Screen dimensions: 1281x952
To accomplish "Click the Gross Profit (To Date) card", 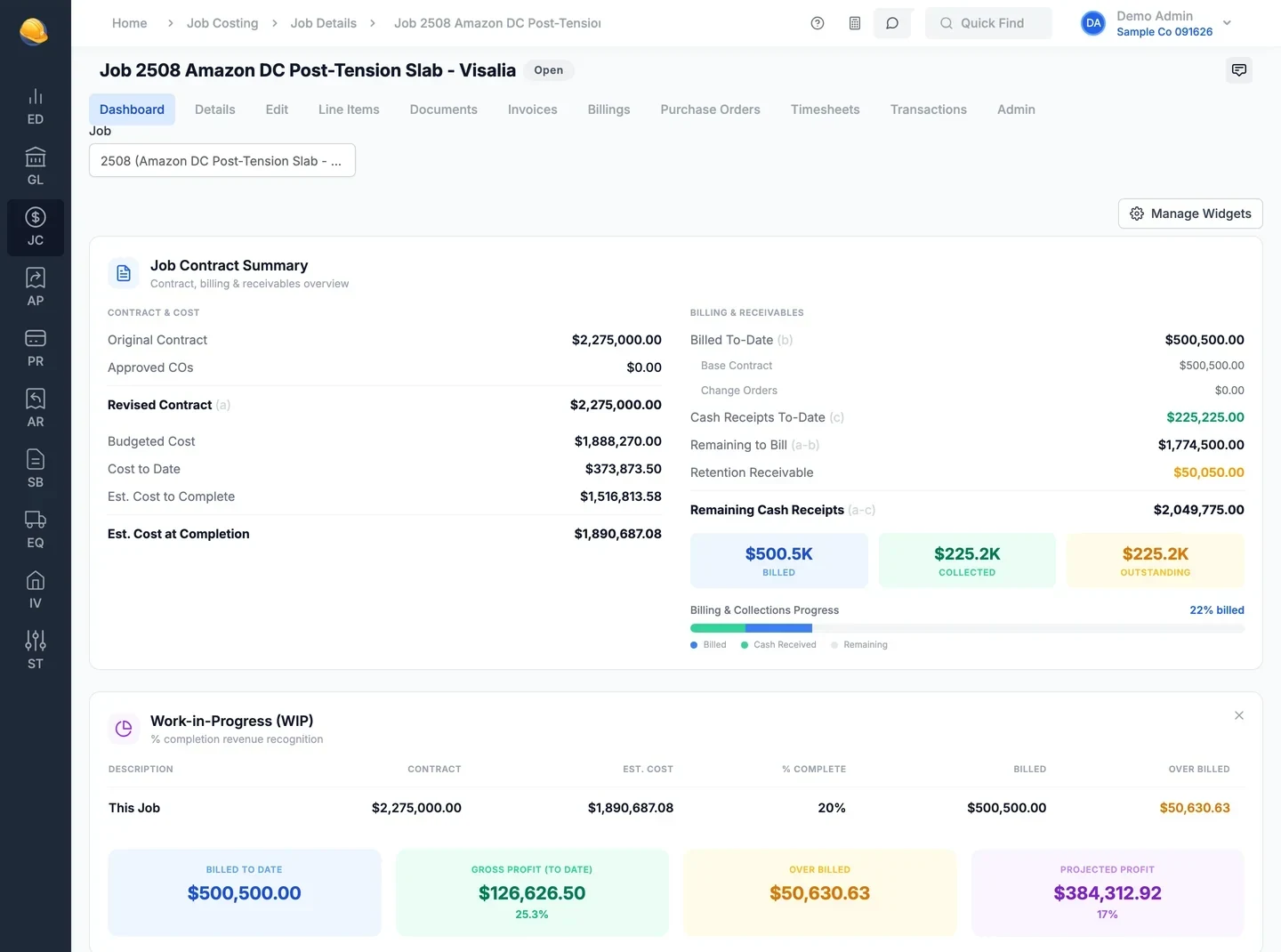I will point(532,892).
